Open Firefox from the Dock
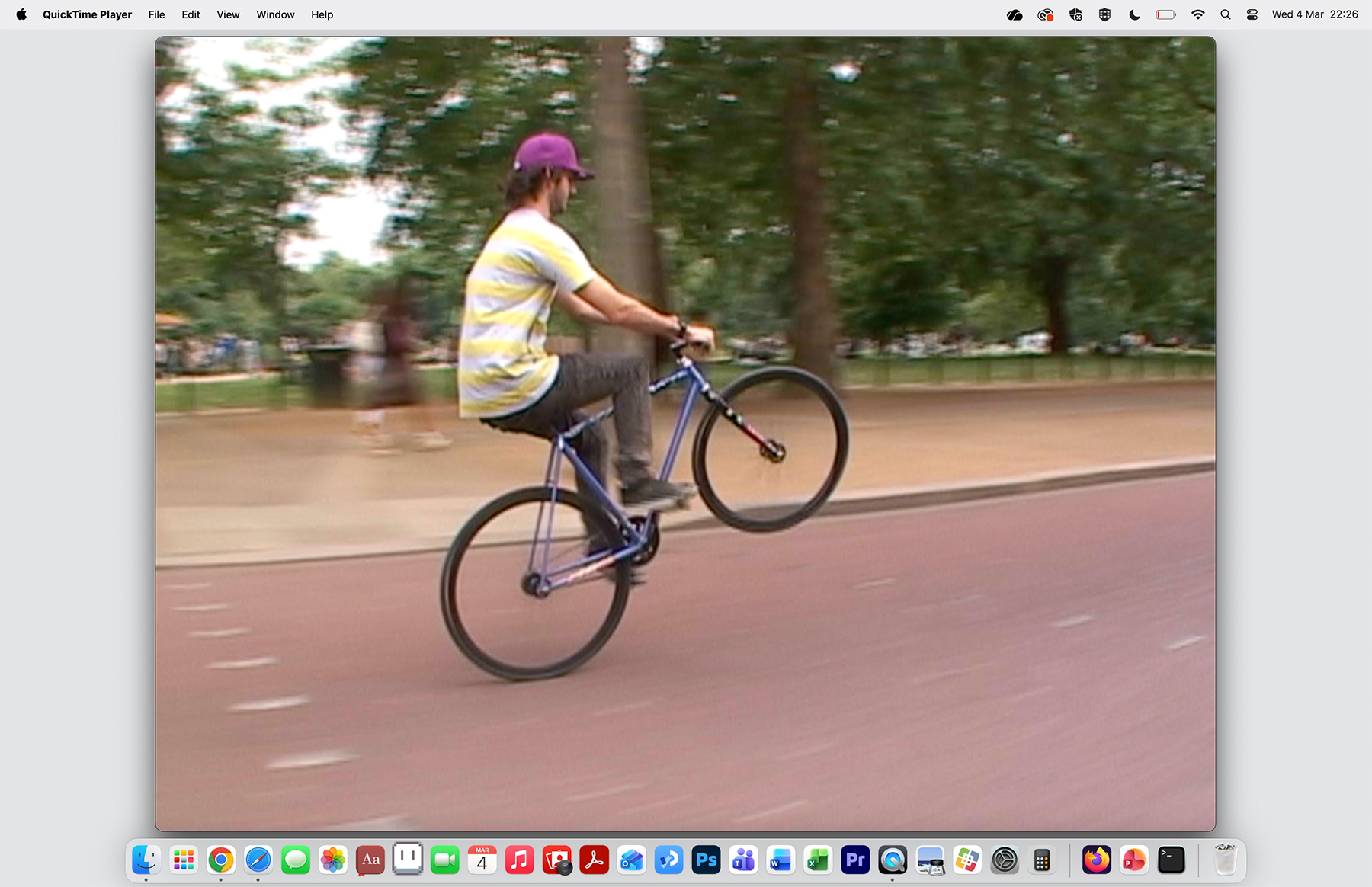This screenshot has width=1372, height=887. click(x=1096, y=860)
